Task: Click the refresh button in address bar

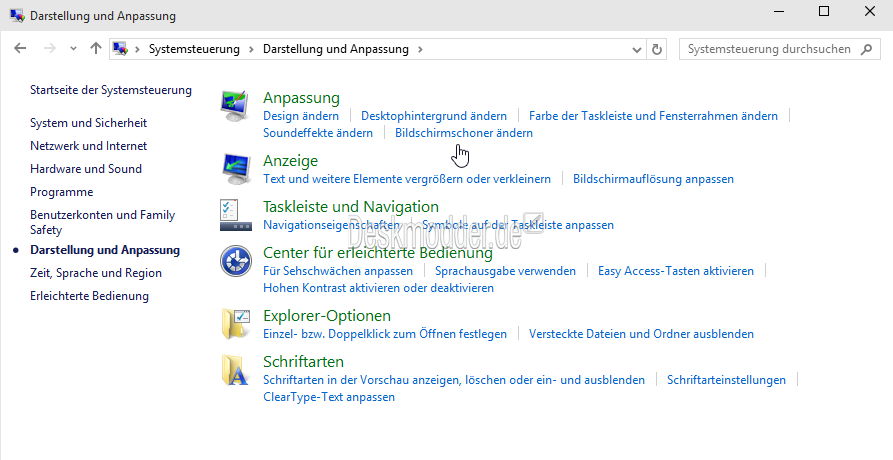Action: point(657,49)
